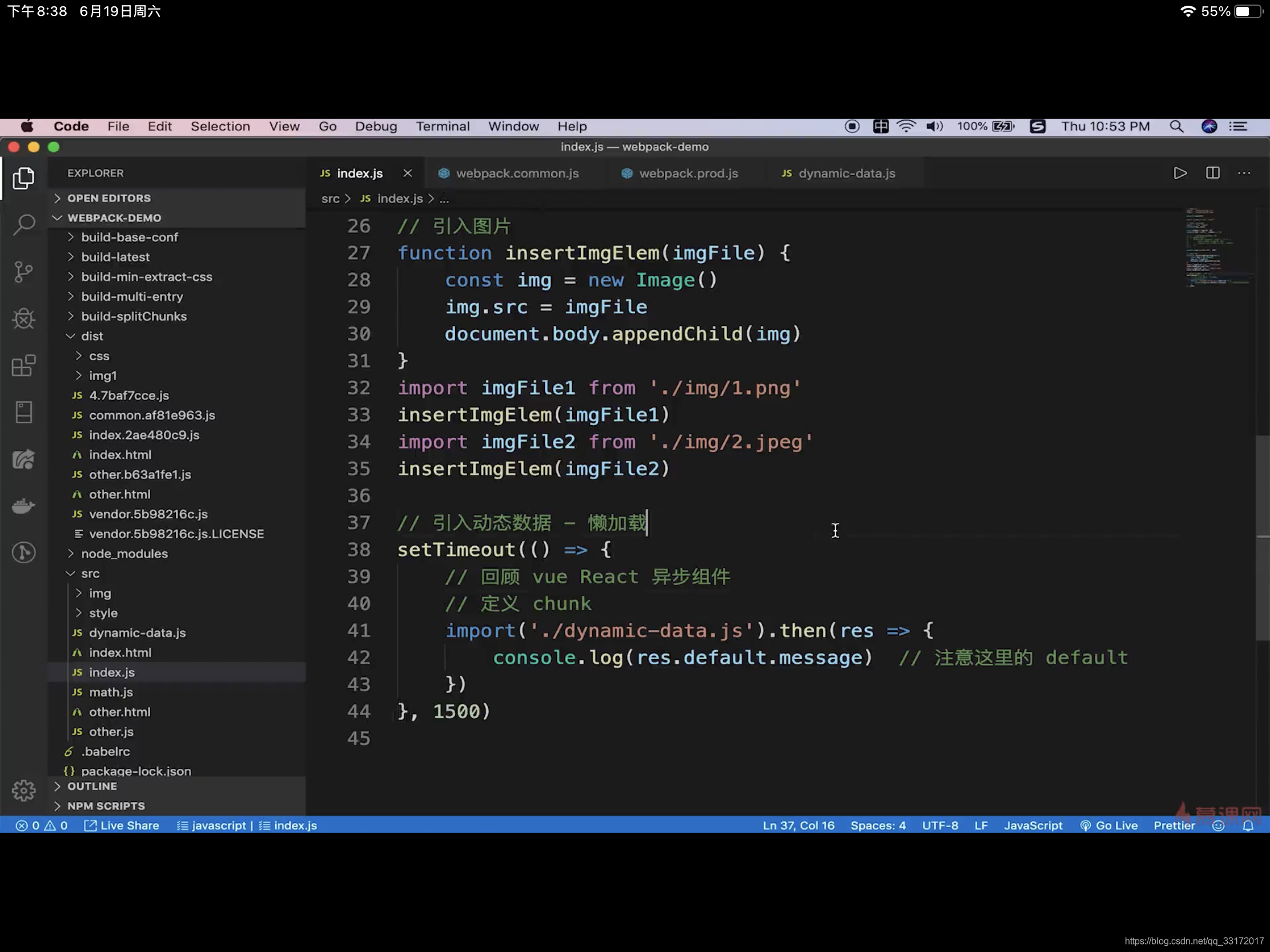The width and height of the screenshot is (1270, 952).
Task: Expand the NPM SCRIPTS section
Action: tap(106, 806)
